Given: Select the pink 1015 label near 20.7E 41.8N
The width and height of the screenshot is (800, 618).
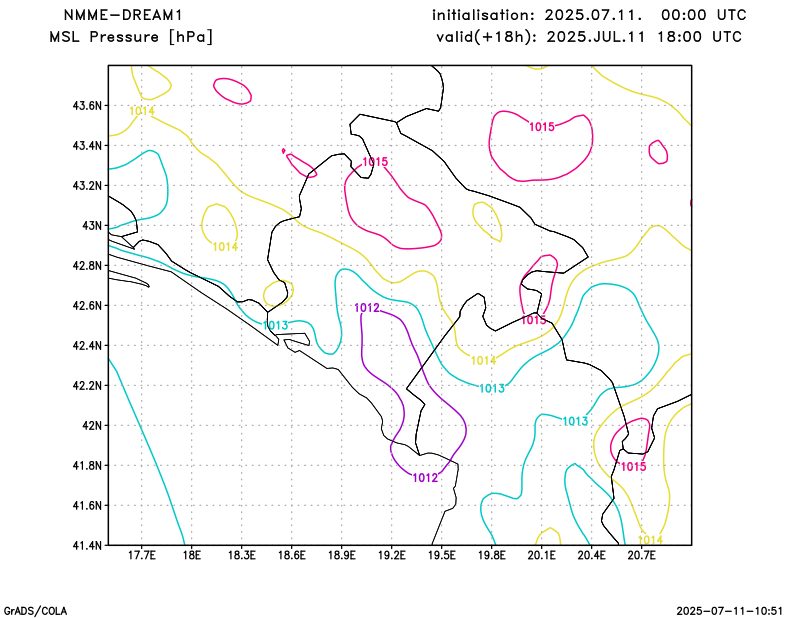Looking at the screenshot, I should click(634, 466).
